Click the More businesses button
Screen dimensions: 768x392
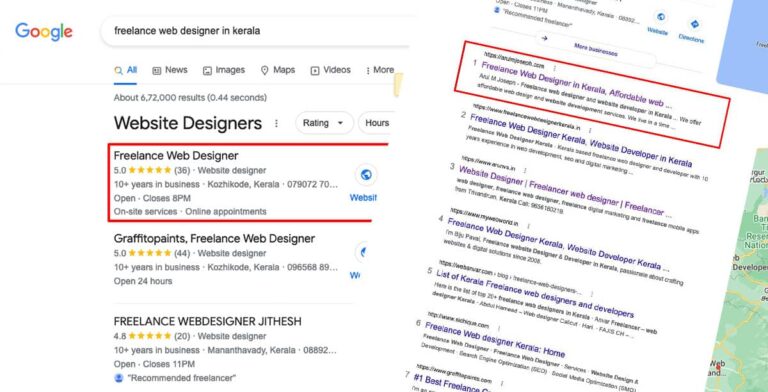(595, 49)
